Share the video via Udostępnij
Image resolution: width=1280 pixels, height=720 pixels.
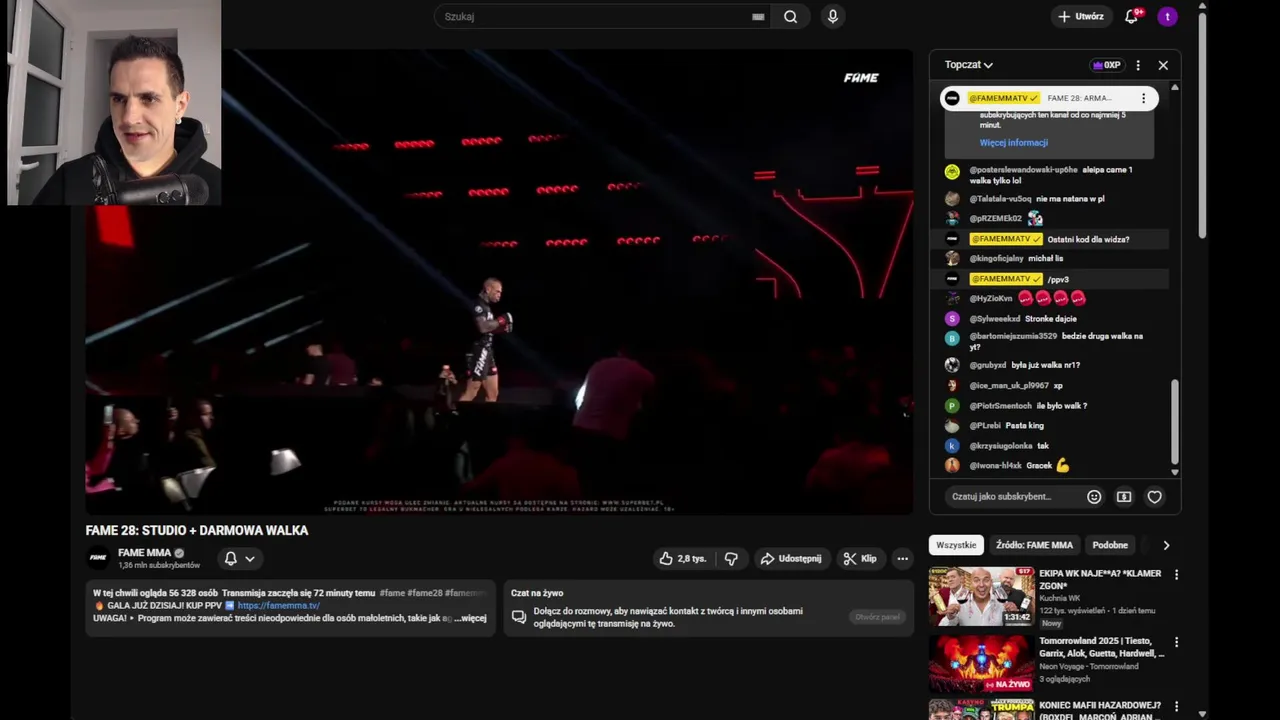[790, 559]
